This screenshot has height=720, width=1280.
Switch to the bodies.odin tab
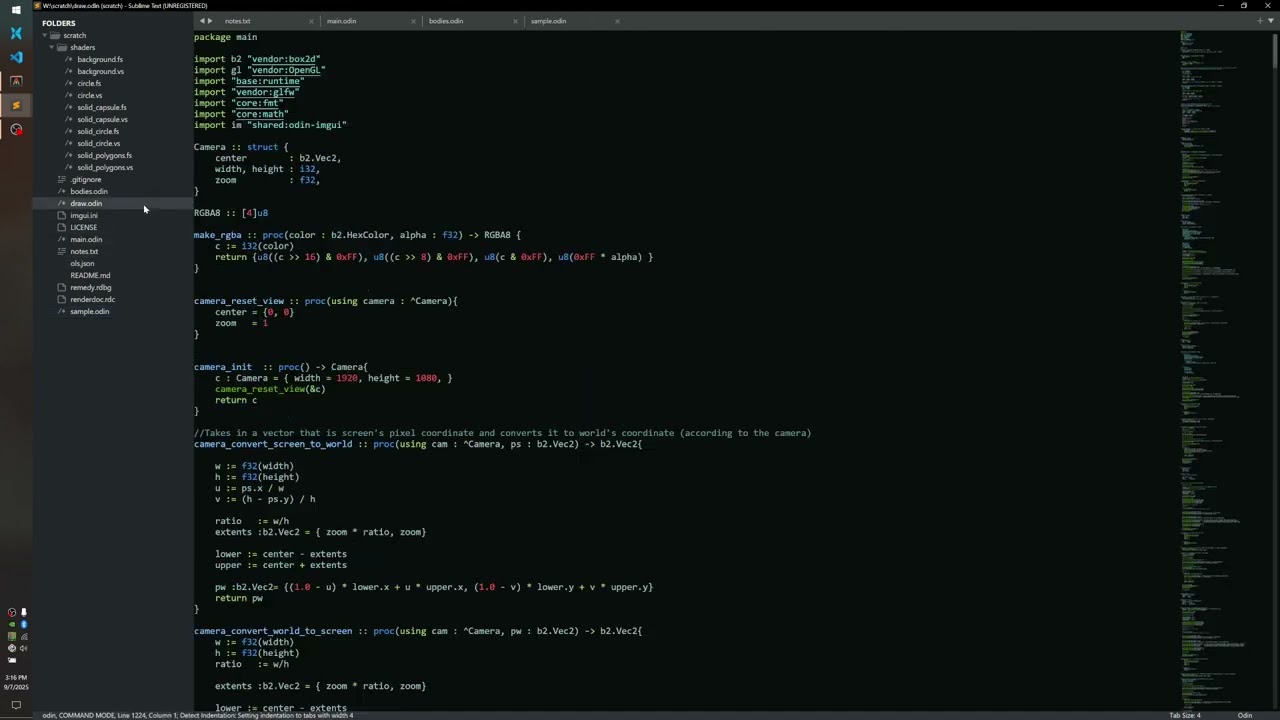445,21
